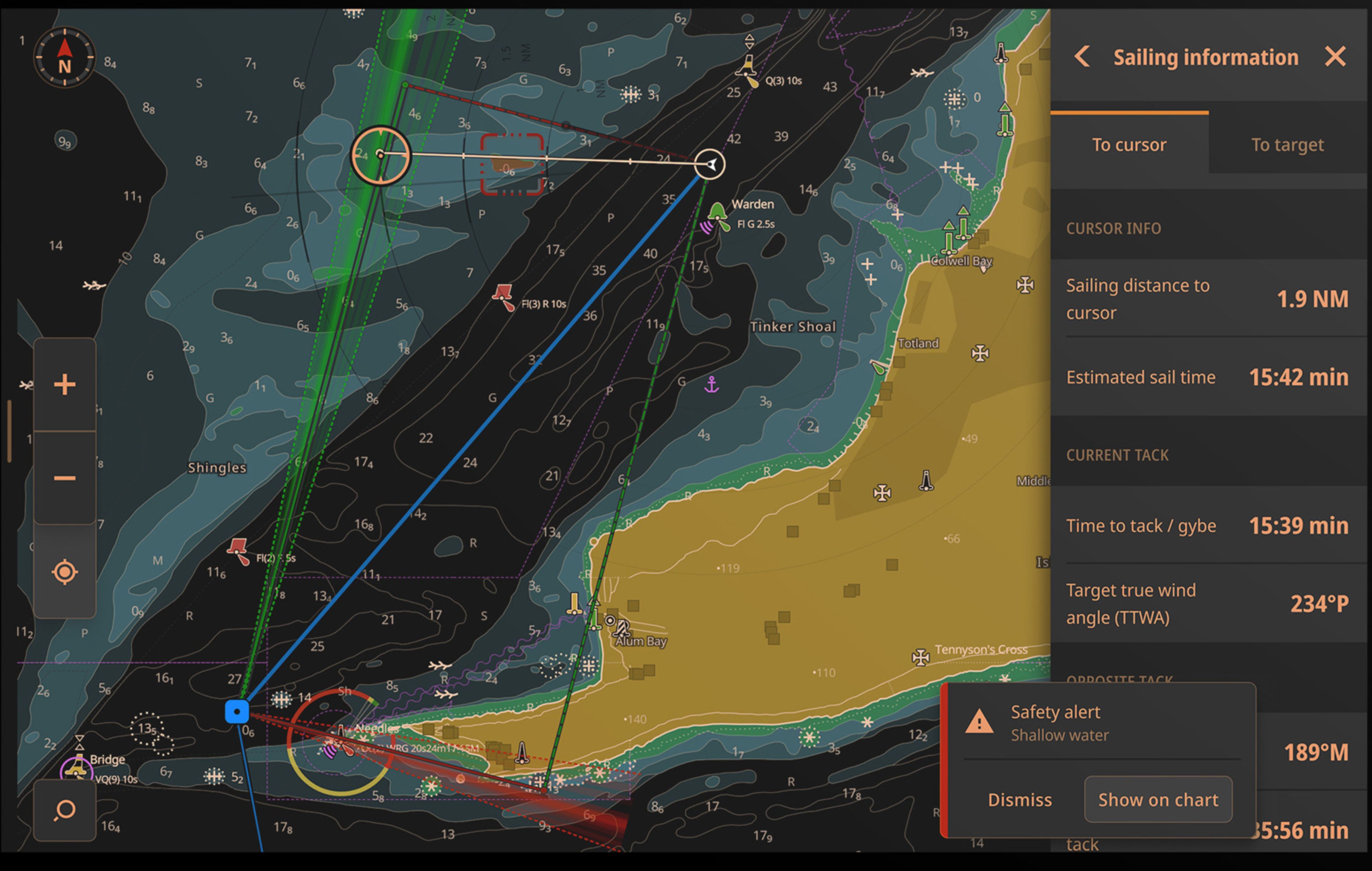Viewport: 1372px width, 871px height.
Task: Click the Totland place label
Action: [918, 343]
